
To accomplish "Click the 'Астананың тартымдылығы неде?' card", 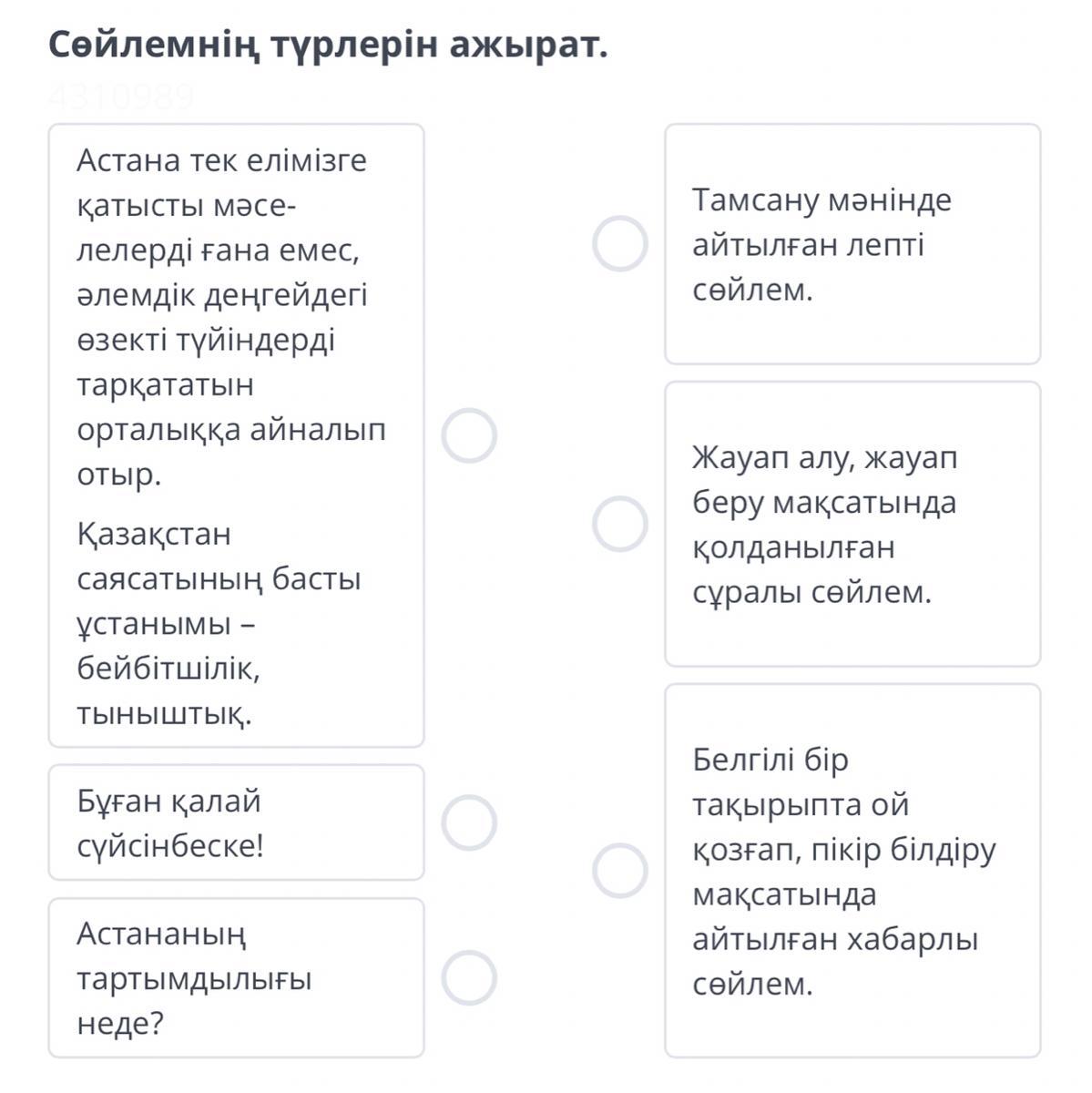I will 235,978.
